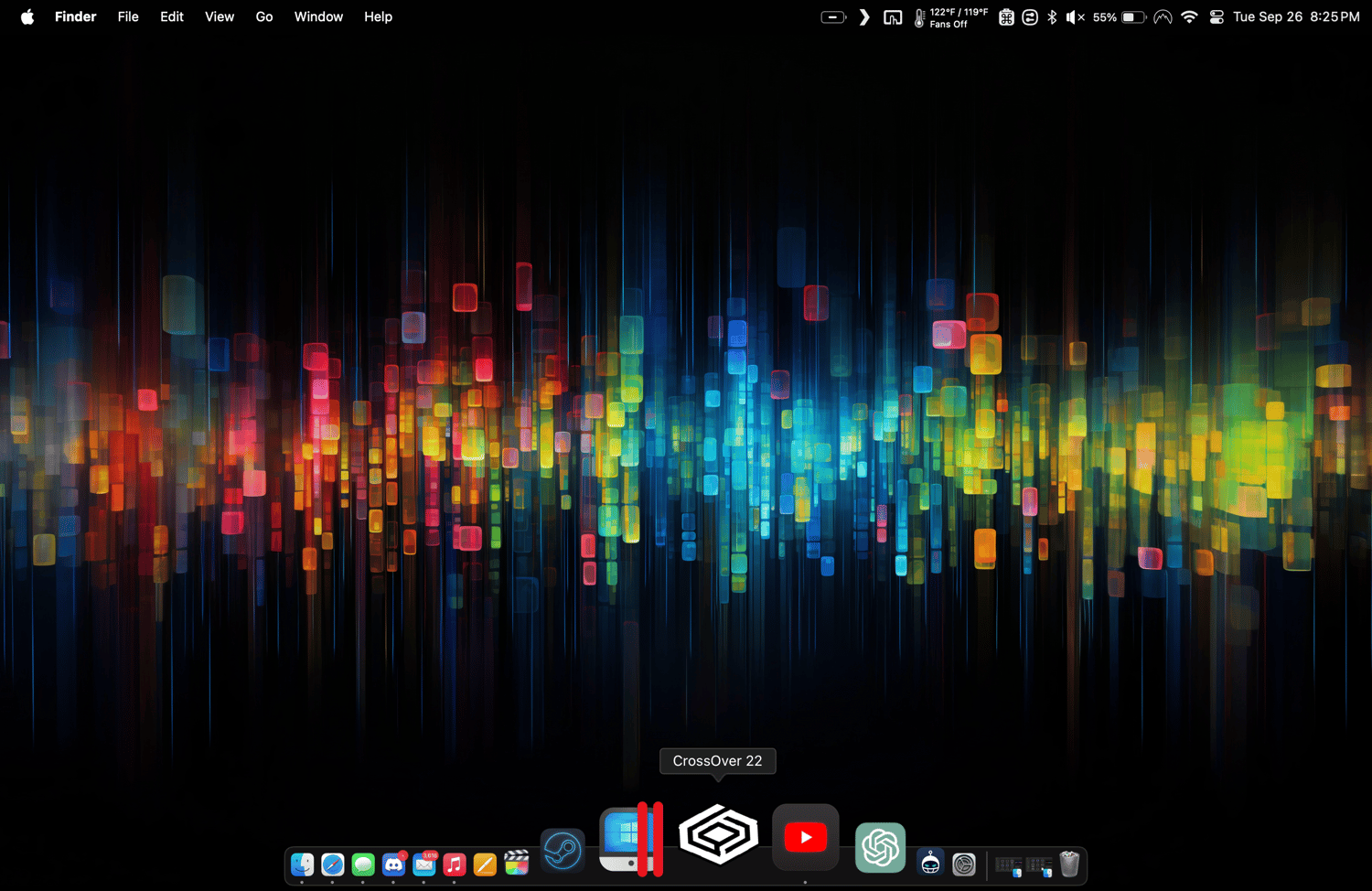1372x891 pixels.
Task: Open Control Center from the menu bar
Action: [x=1217, y=16]
